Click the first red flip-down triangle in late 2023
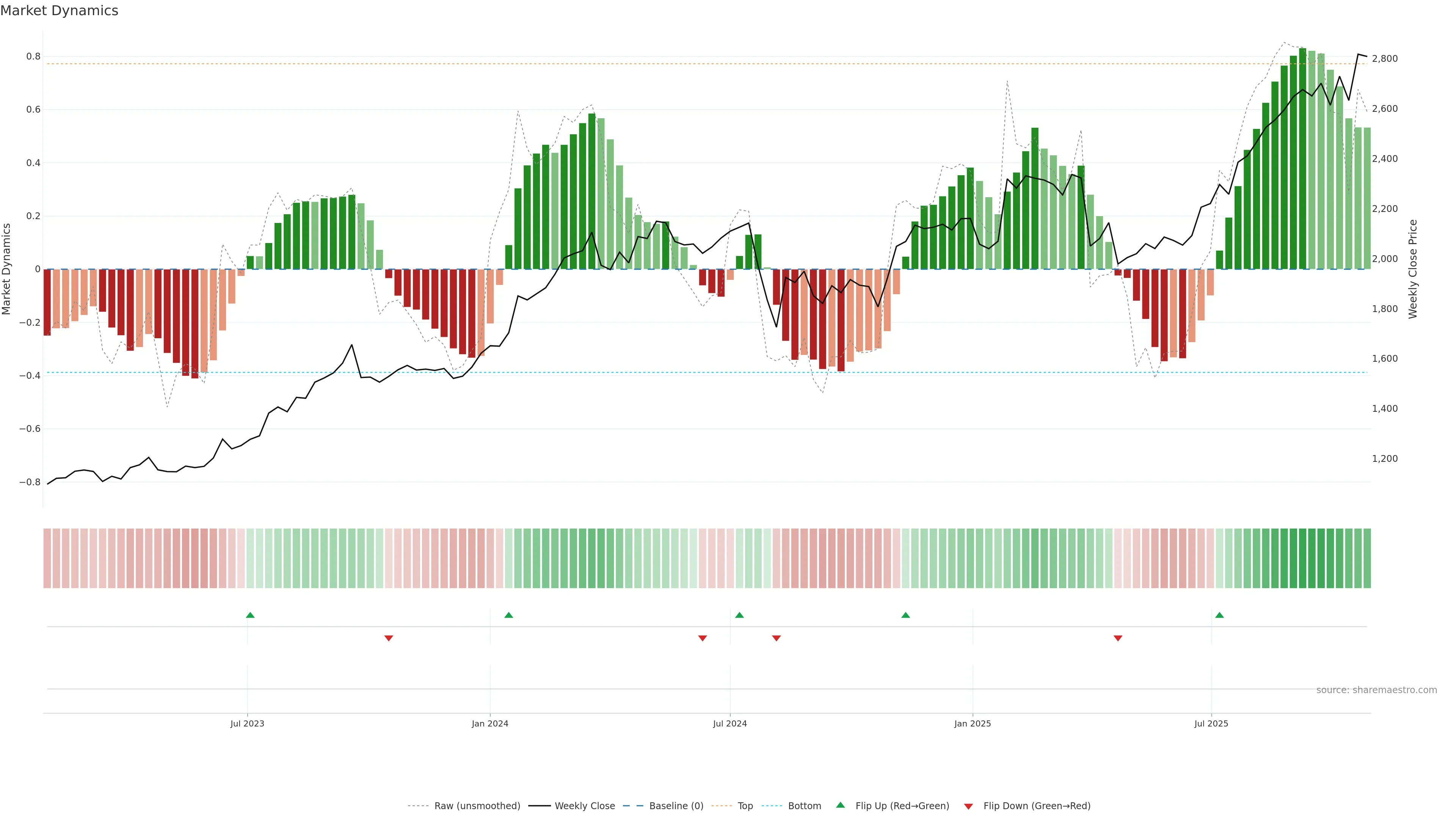This screenshot has height=819, width=1456. tap(388, 638)
